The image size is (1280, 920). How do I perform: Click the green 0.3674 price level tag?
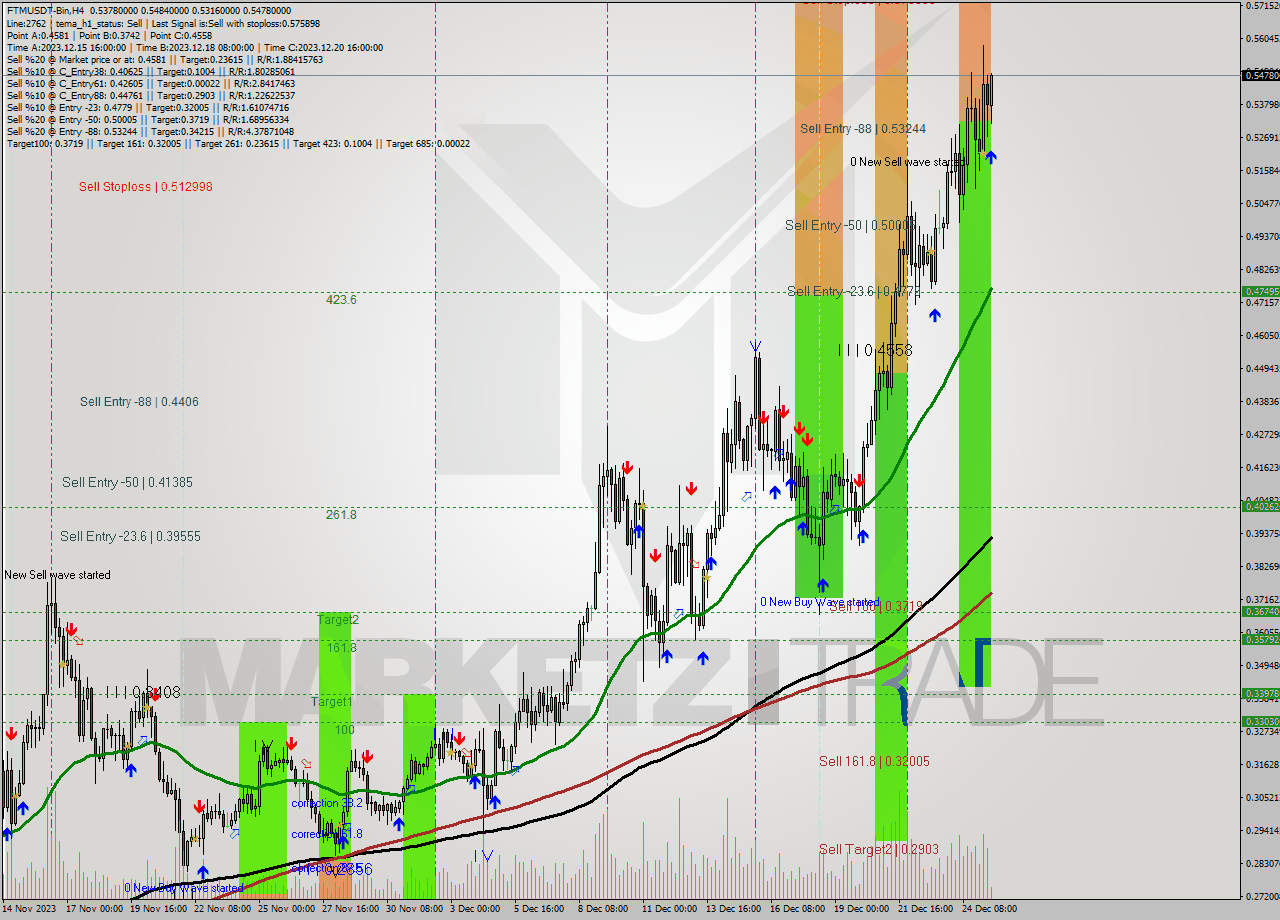click(x=1260, y=611)
